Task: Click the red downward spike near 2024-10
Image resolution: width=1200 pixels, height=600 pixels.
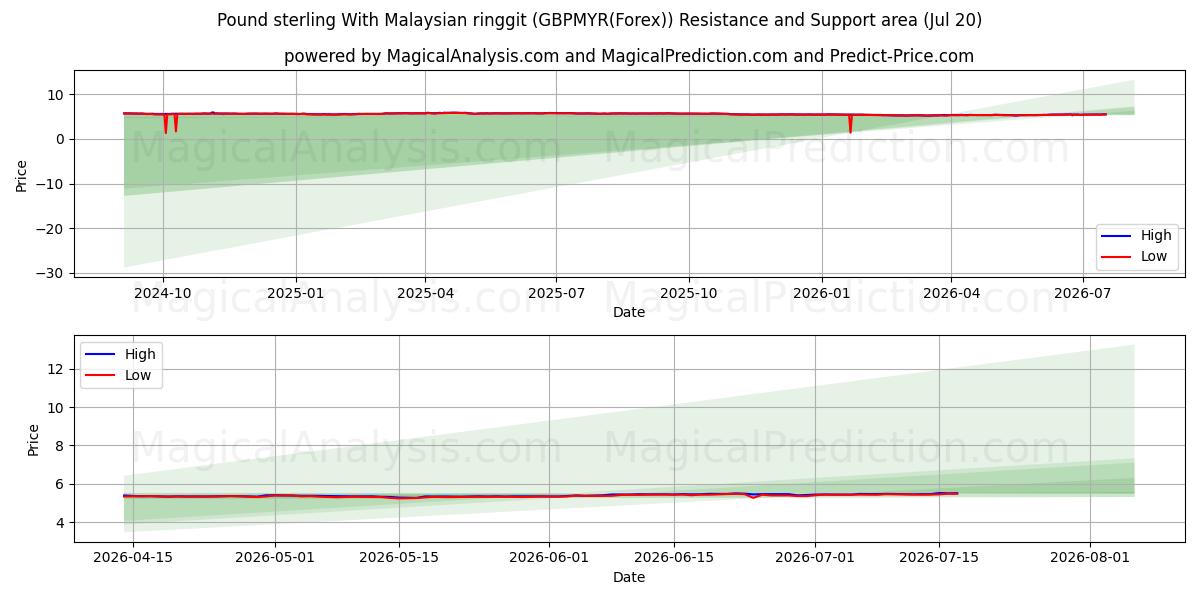Action: click(x=166, y=124)
